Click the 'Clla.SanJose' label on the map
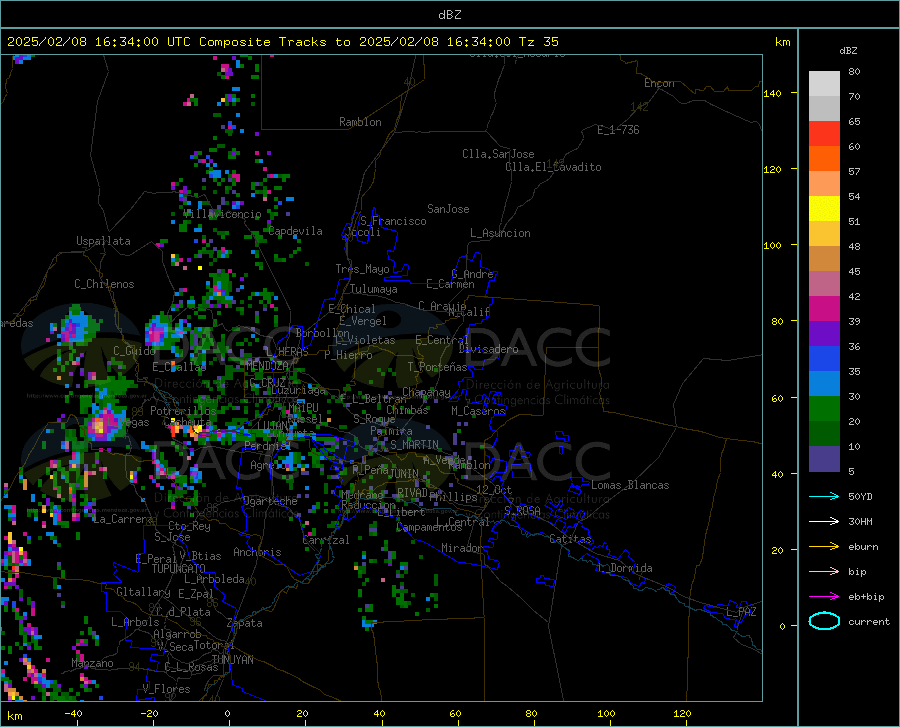 [498, 154]
